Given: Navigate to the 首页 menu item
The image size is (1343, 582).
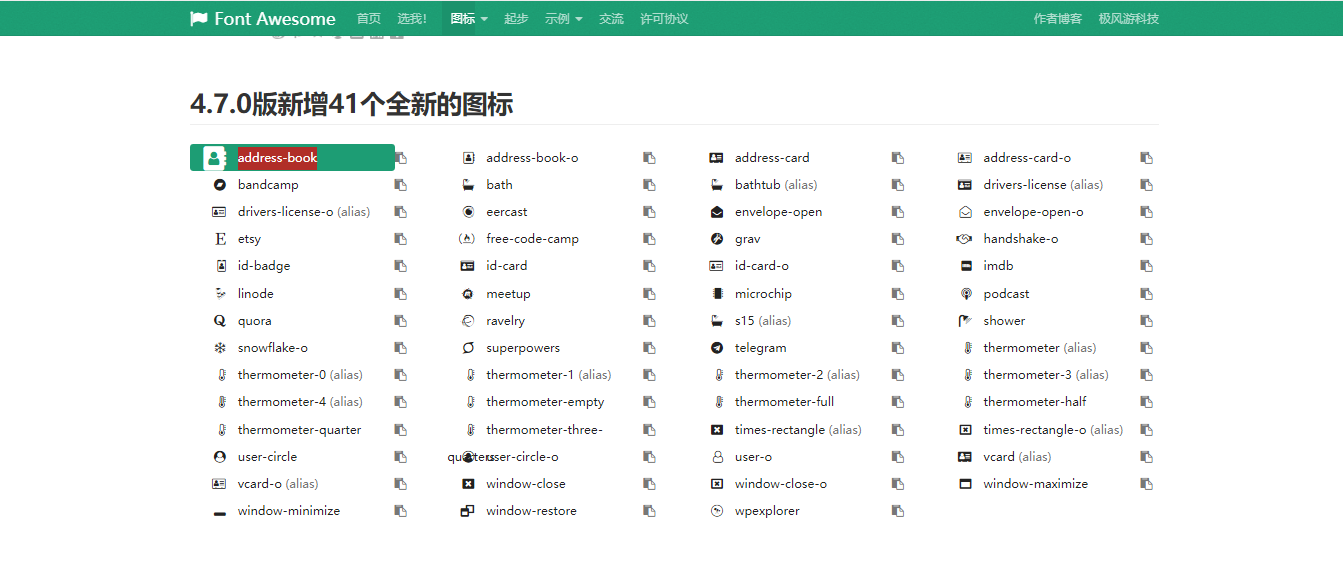Looking at the screenshot, I should (367, 18).
